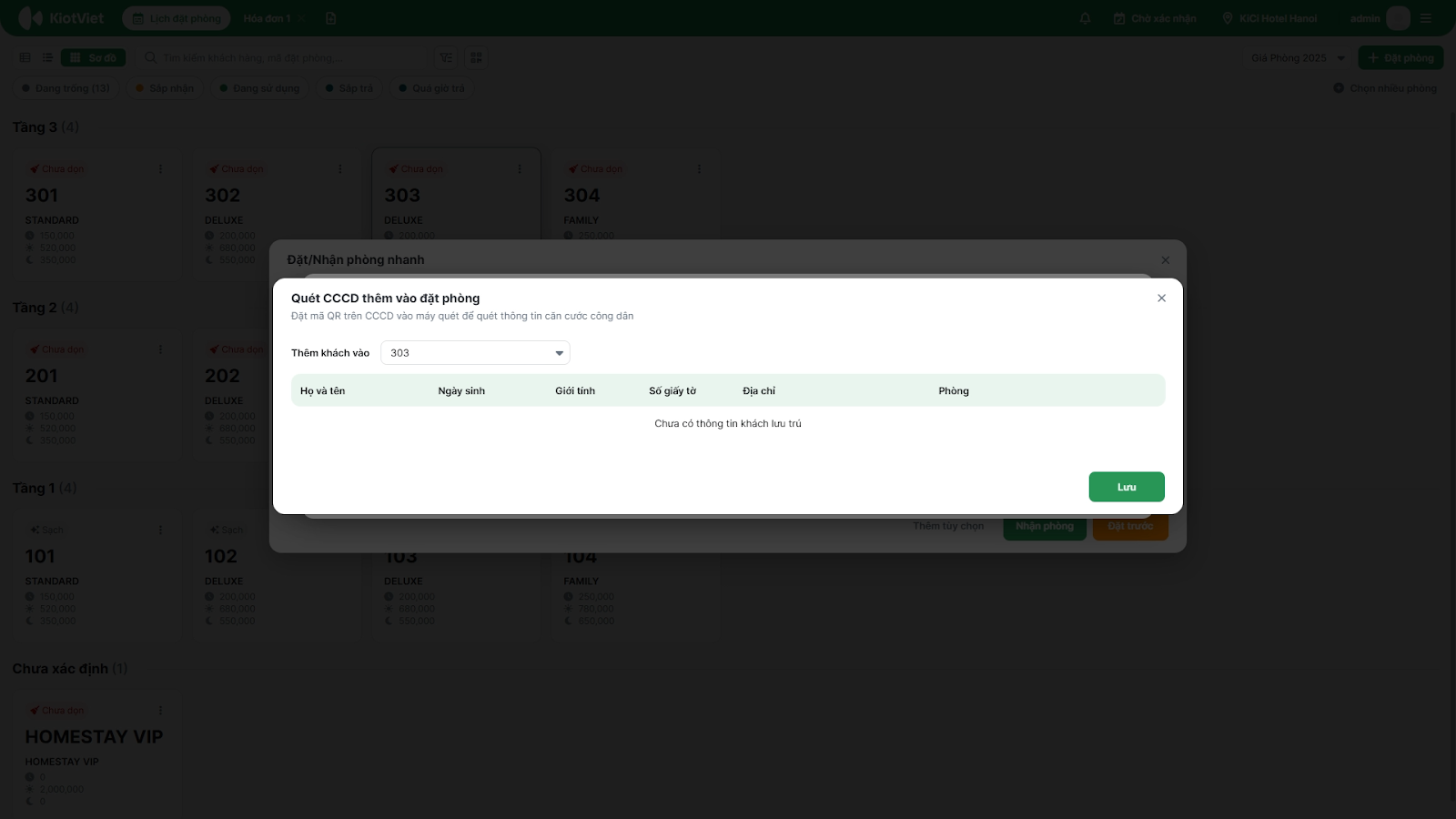Toggle the Sắp nhận status filter
Screen dimensions: 1456x819
pos(165,88)
